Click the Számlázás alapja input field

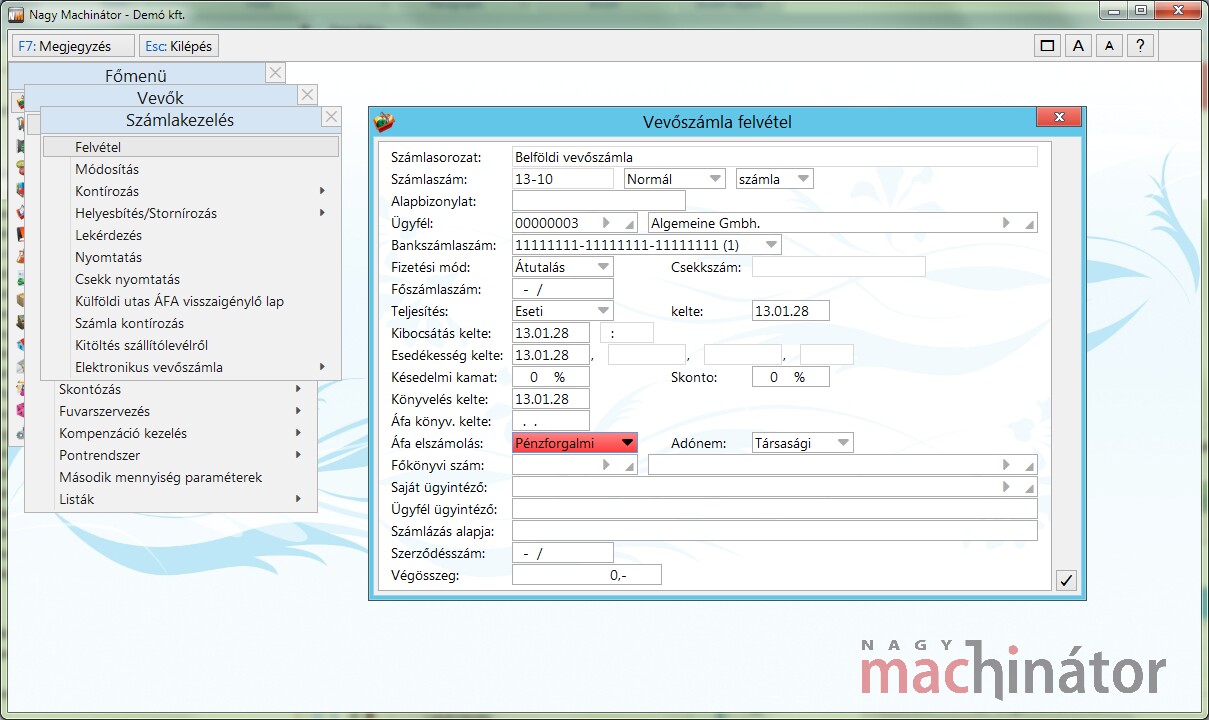[x=775, y=531]
